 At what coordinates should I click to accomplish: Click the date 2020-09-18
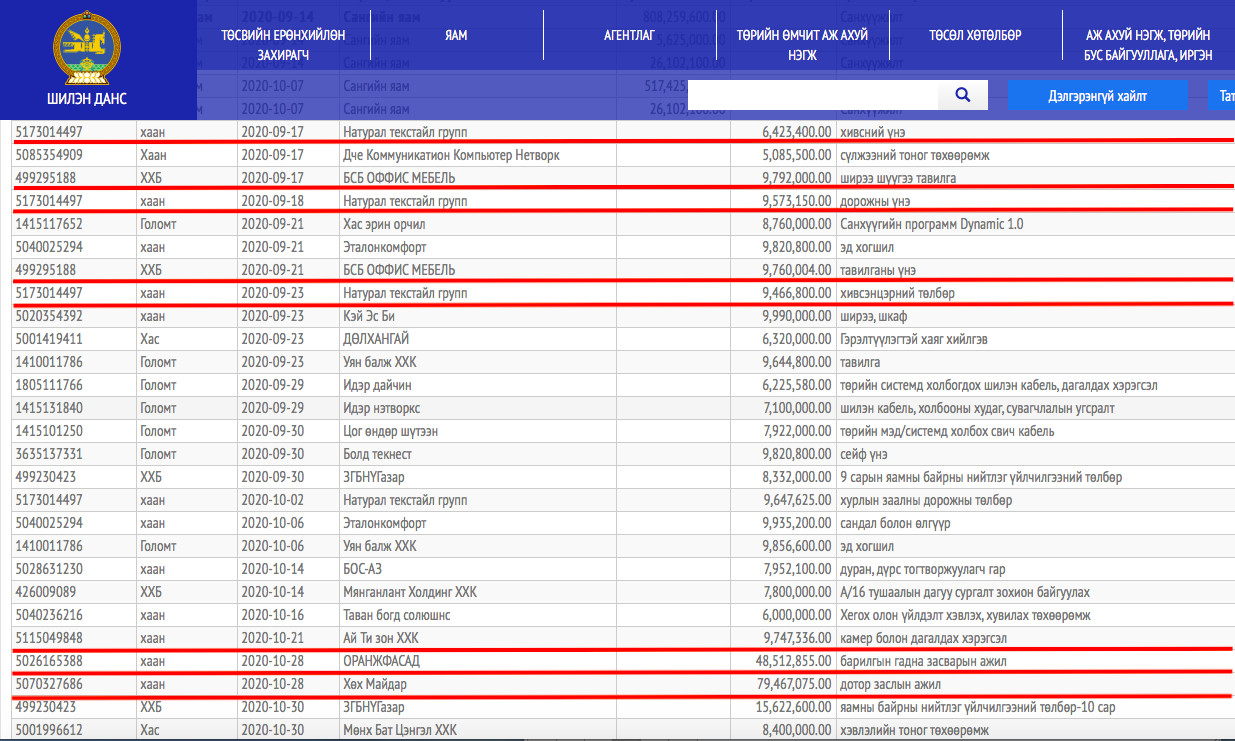[272, 201]
